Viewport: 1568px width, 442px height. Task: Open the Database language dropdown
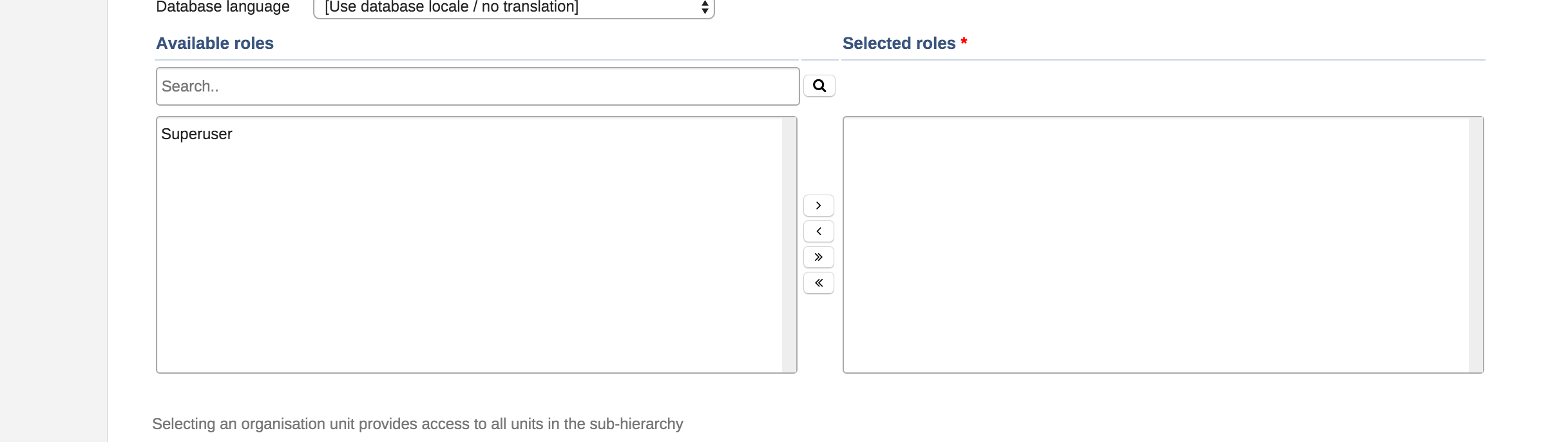coord(513,8)
